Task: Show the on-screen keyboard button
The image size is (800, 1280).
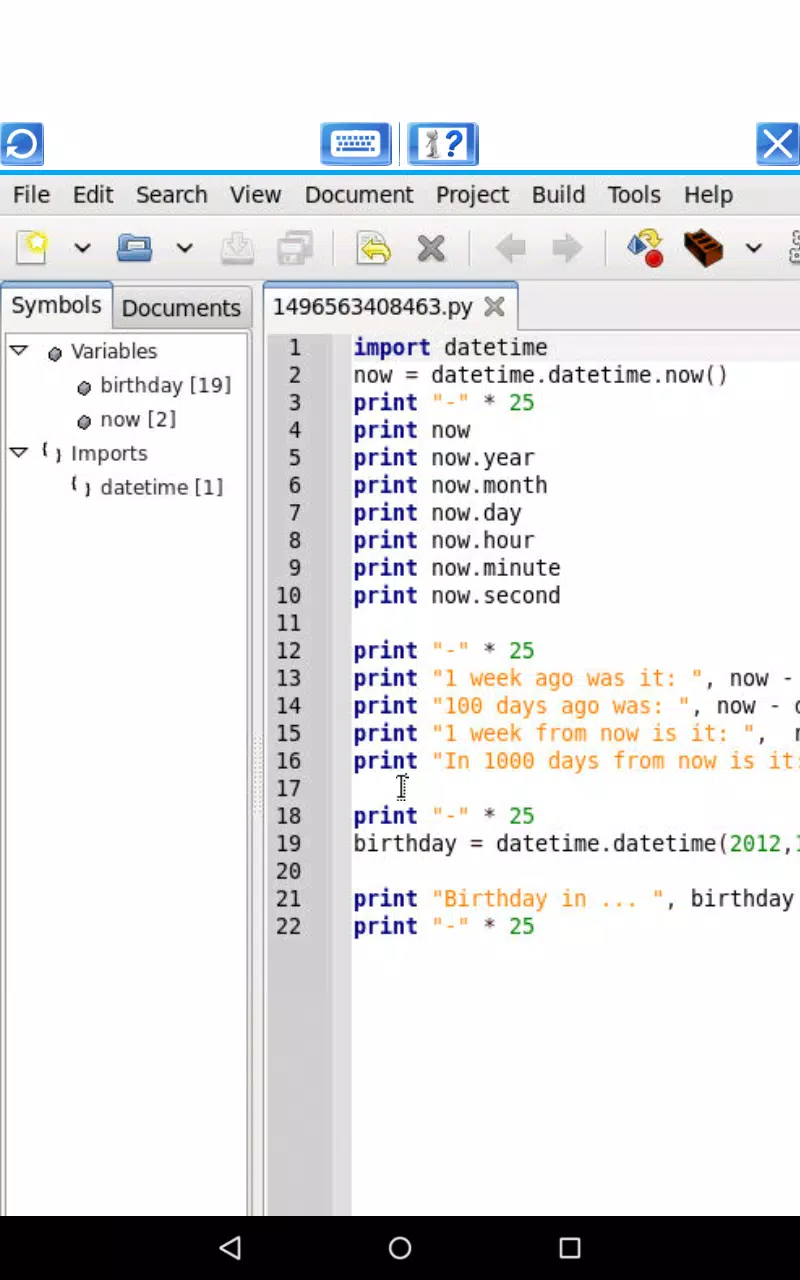Action: click(355, 144)
